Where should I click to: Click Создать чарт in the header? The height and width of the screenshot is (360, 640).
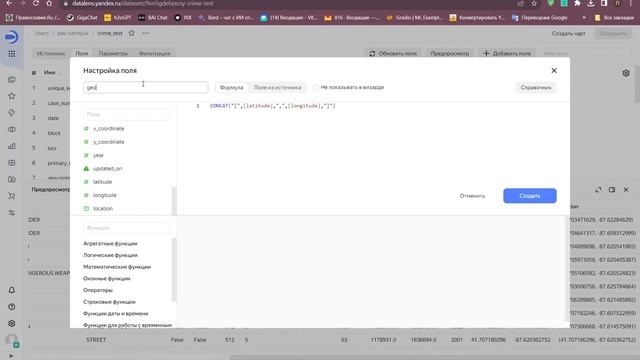coord(569,33)
